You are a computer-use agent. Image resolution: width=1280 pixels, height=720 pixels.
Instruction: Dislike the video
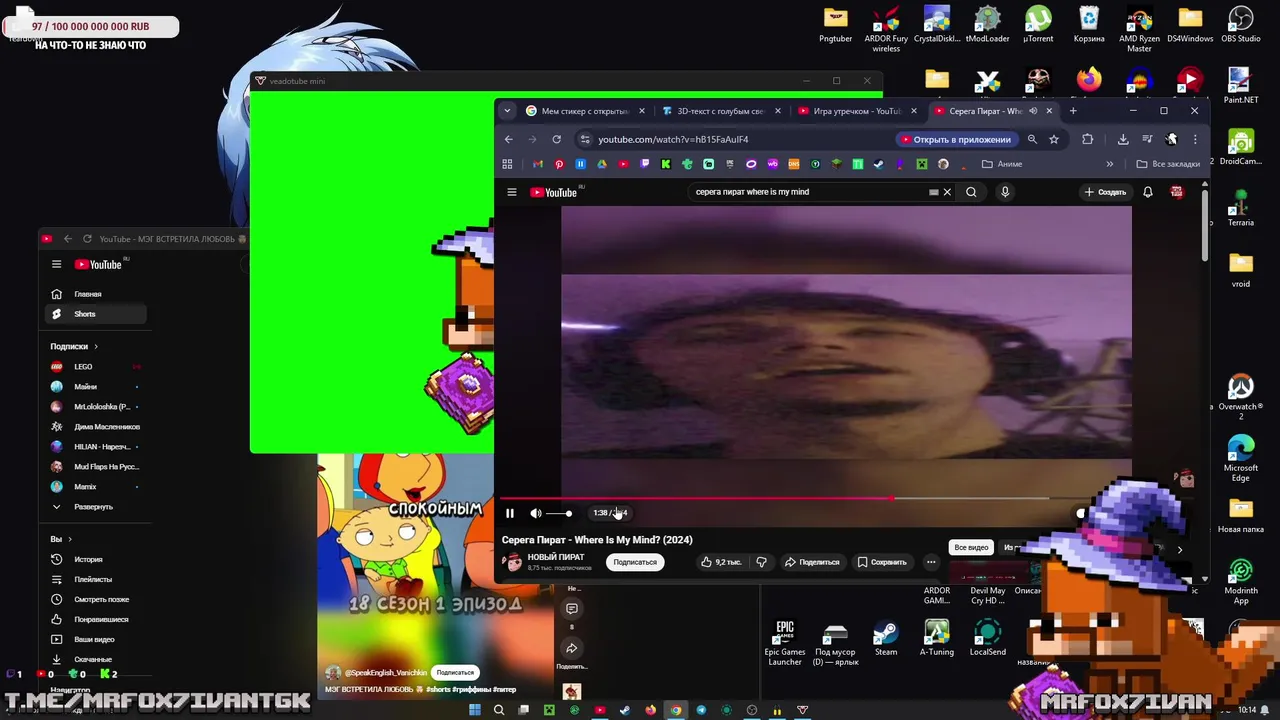point(761,562)
